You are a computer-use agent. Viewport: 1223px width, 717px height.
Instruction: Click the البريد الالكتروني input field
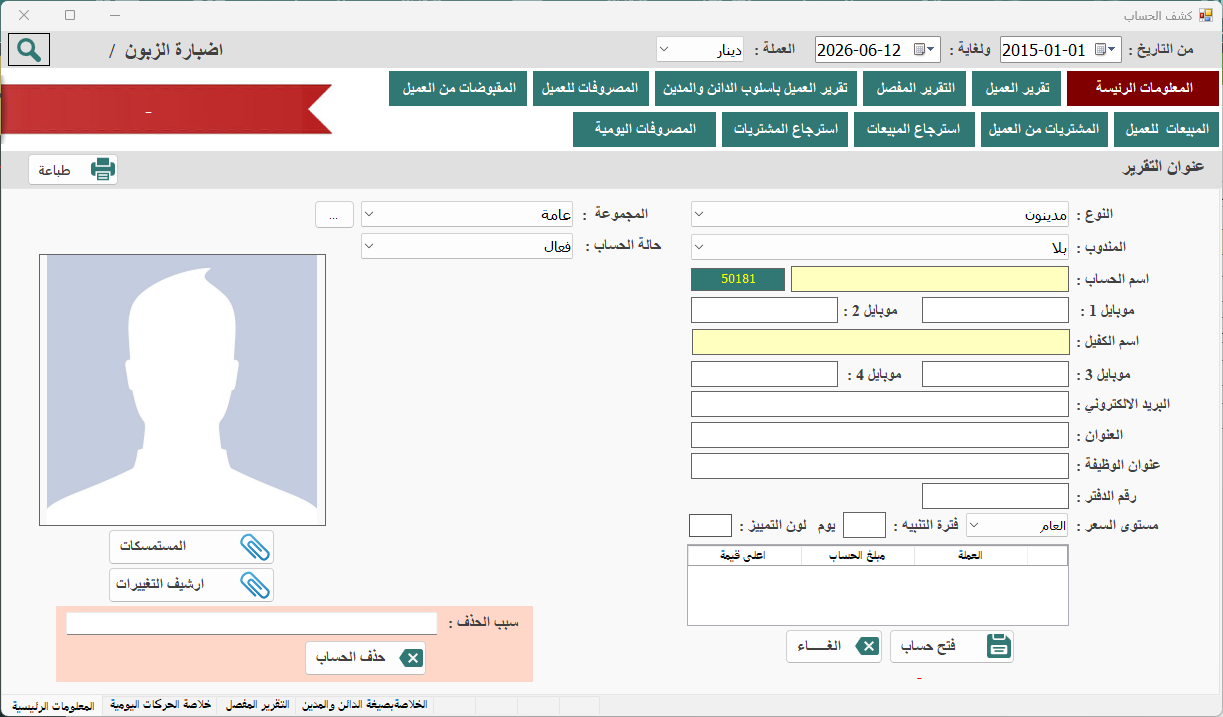click(880, 404)
